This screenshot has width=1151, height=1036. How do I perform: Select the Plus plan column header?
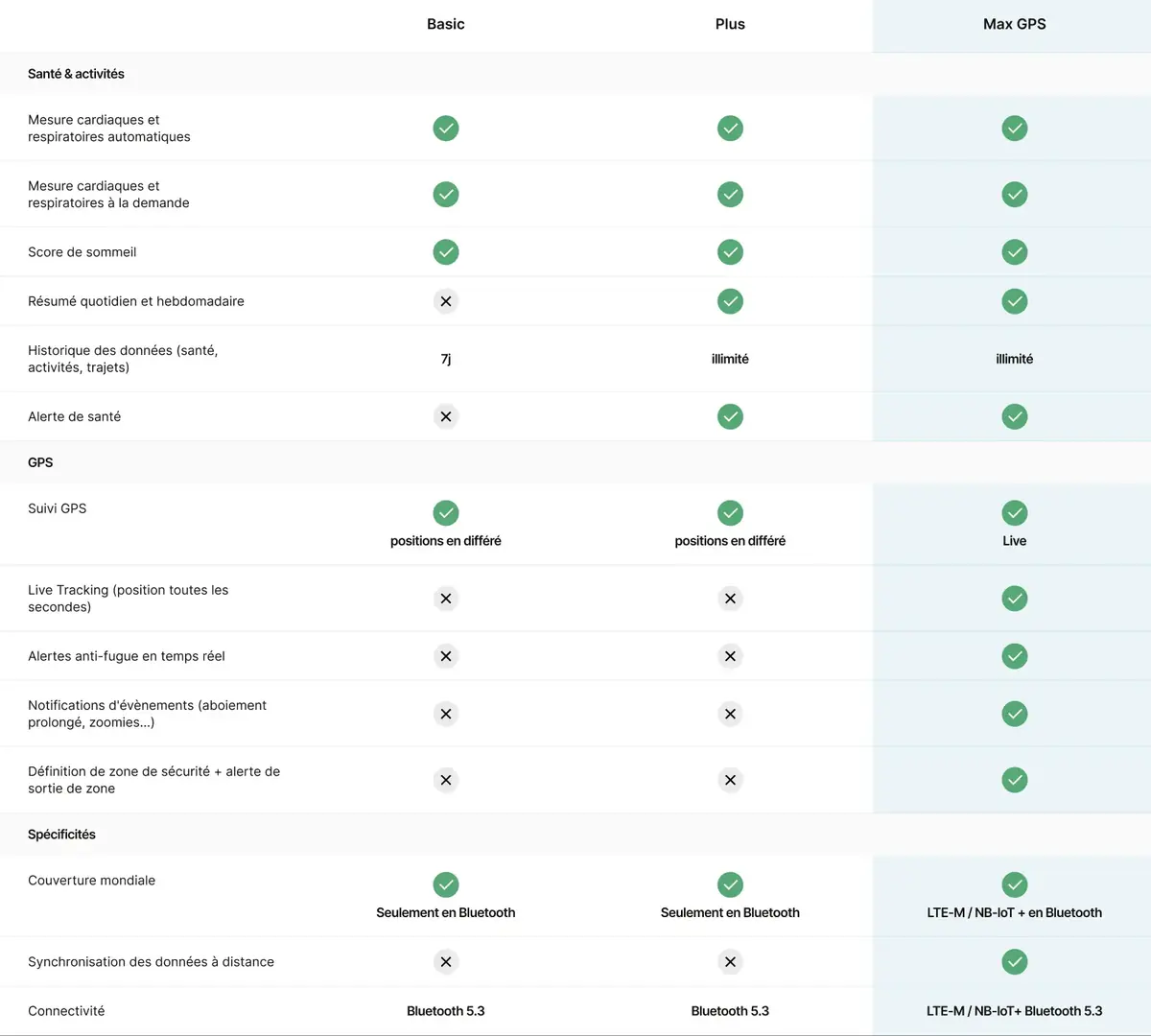pyautogui.click(x=730, y=24)
